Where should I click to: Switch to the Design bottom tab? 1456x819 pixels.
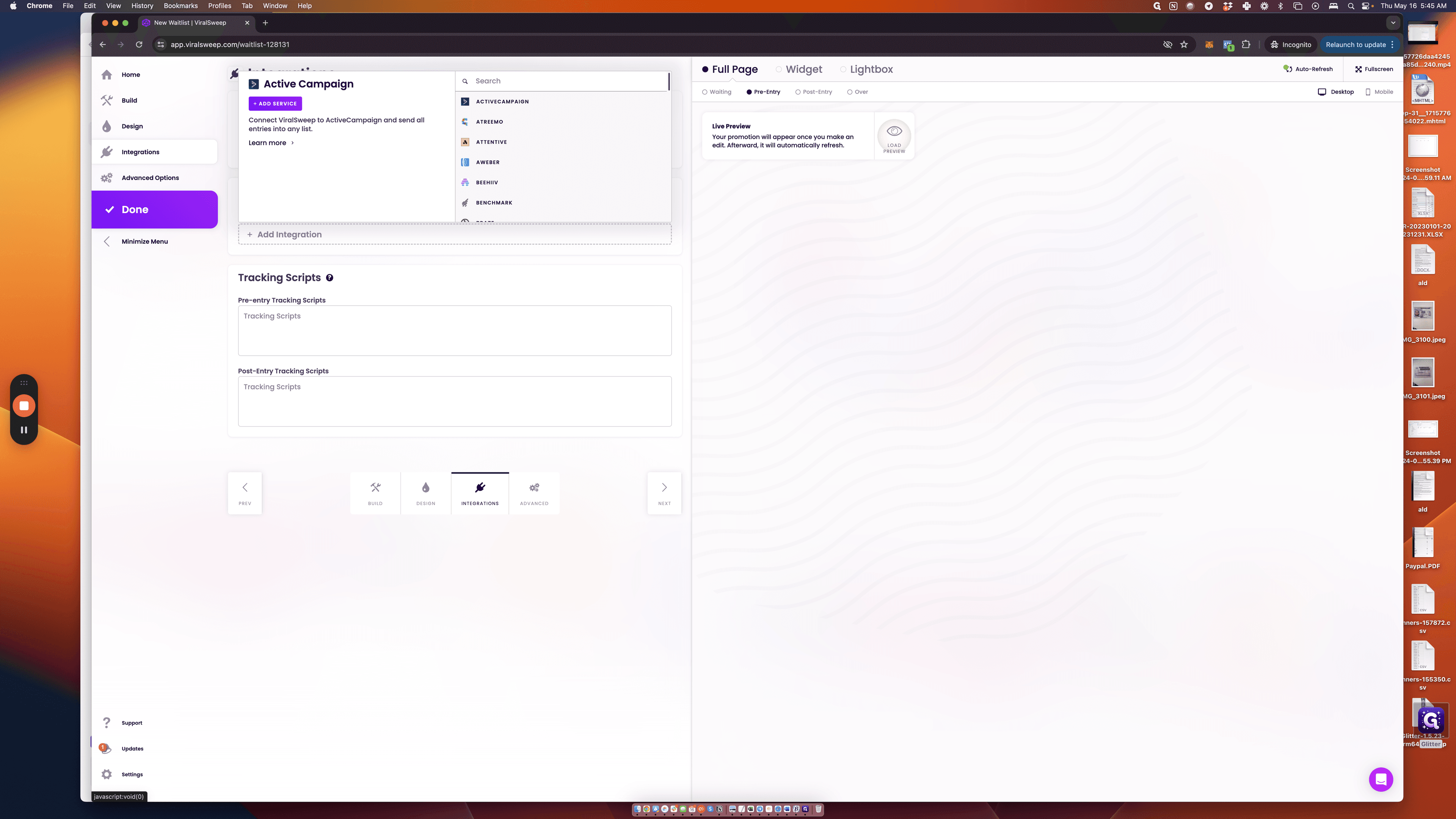pos(425,493)
